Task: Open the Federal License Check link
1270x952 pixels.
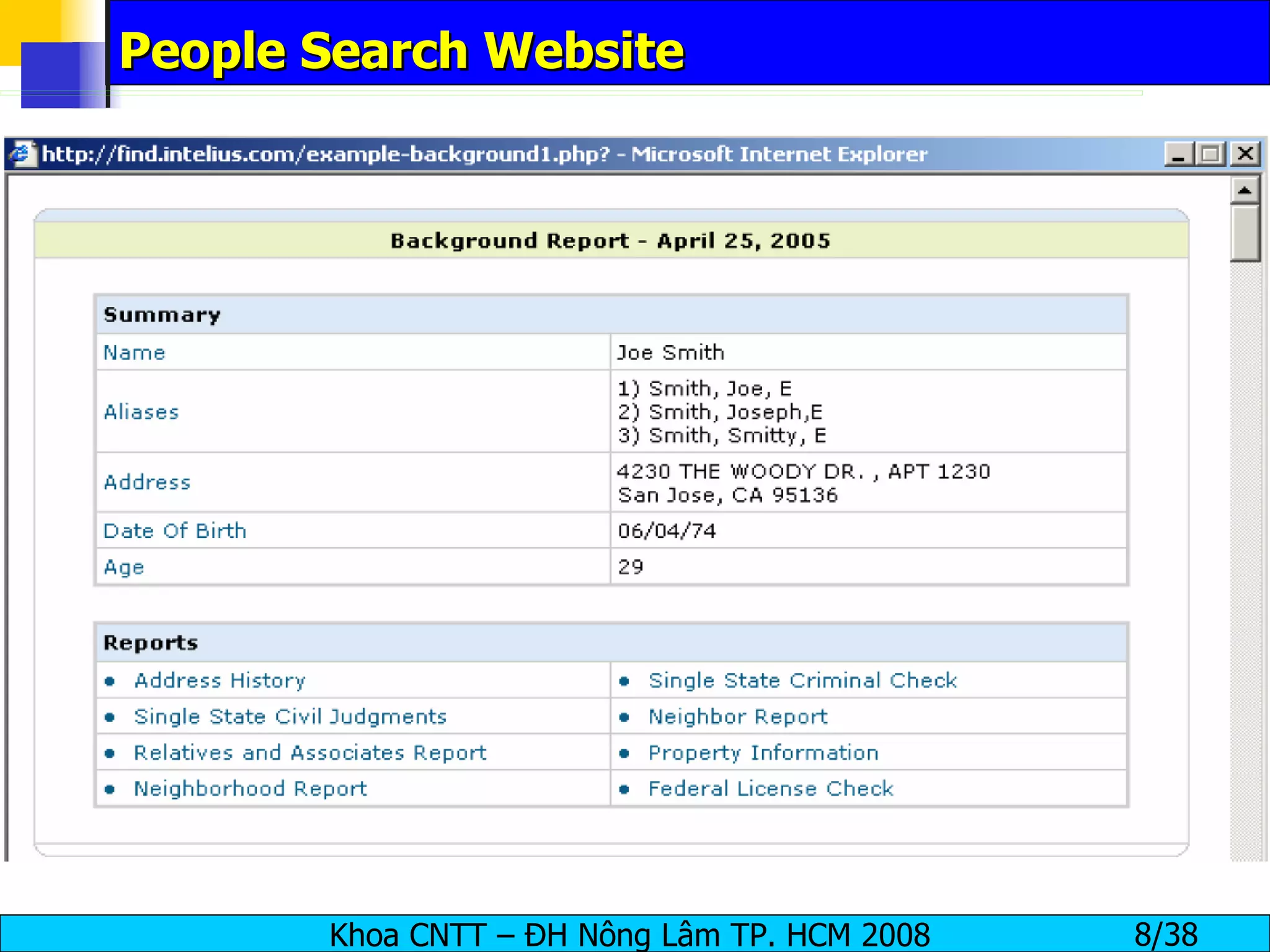Action: pos(771,788)
